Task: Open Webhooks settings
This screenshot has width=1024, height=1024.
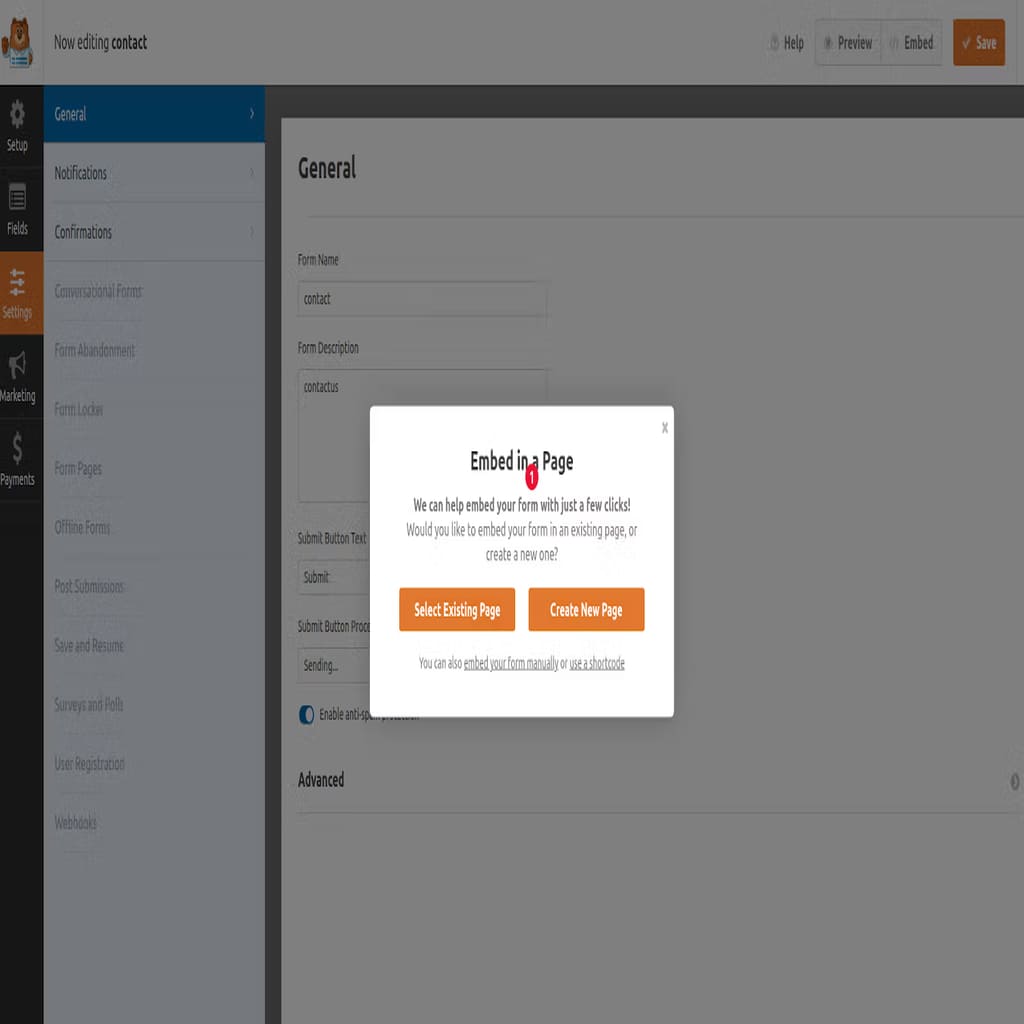Action: click(x=76, y=823)
